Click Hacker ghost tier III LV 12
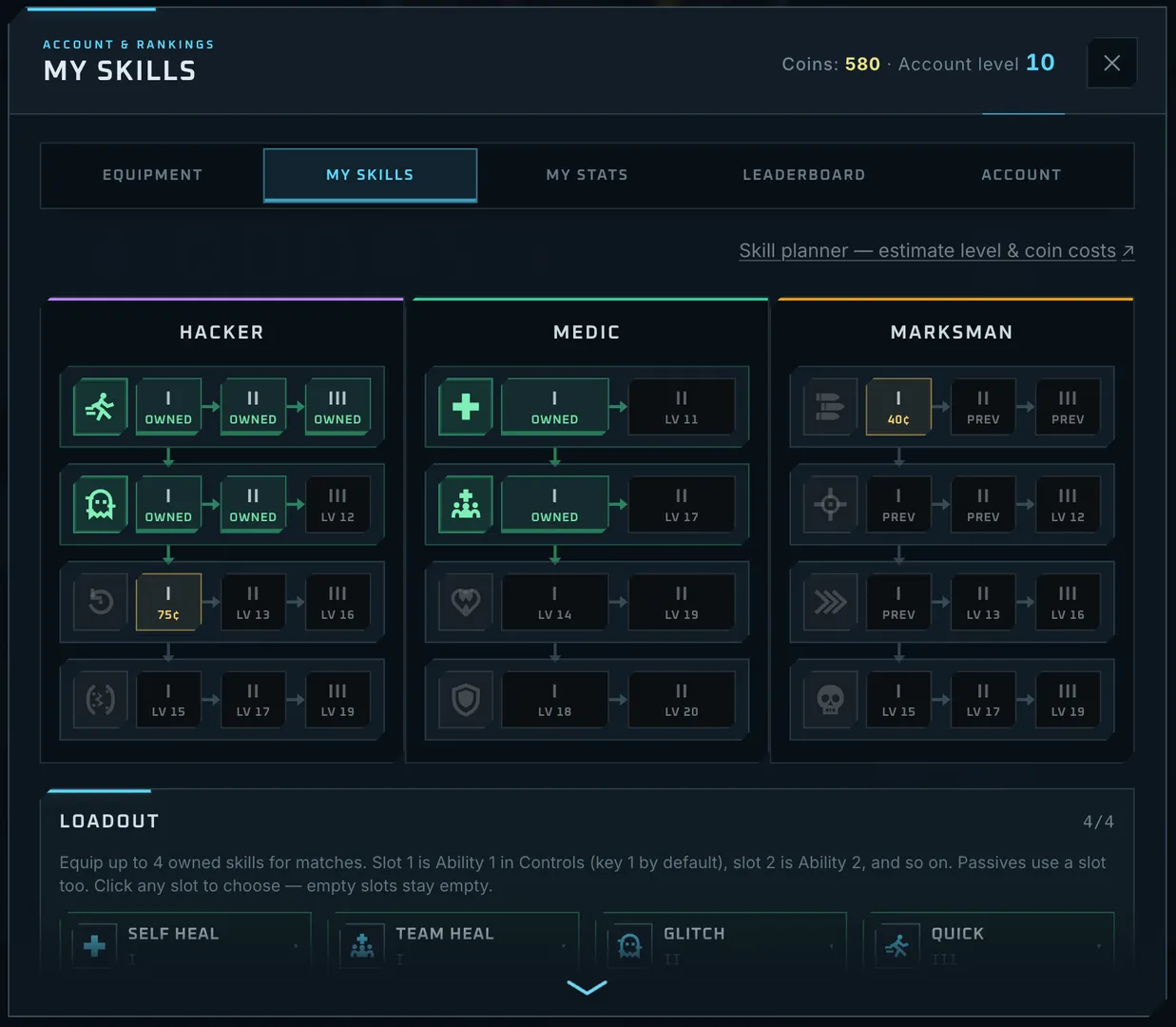The image size is (1176, 1027). (x=337, y=505)
